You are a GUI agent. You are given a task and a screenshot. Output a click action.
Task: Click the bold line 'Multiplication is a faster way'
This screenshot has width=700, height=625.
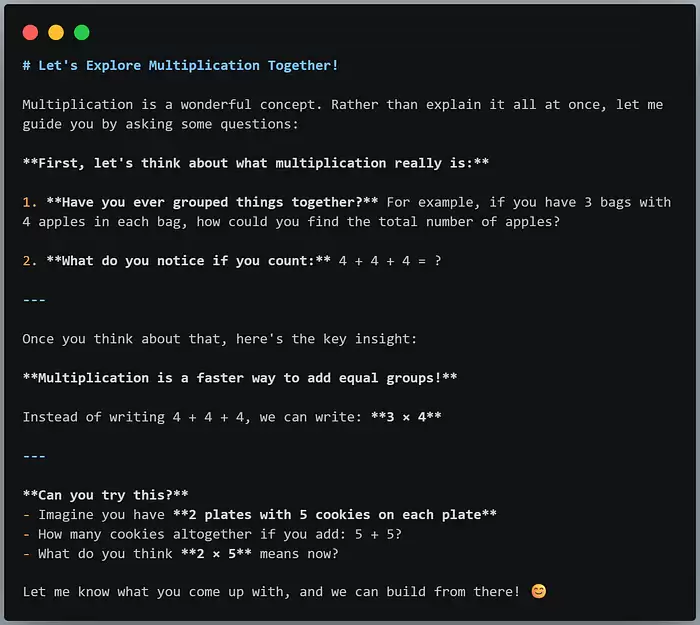tap(157, 378)
